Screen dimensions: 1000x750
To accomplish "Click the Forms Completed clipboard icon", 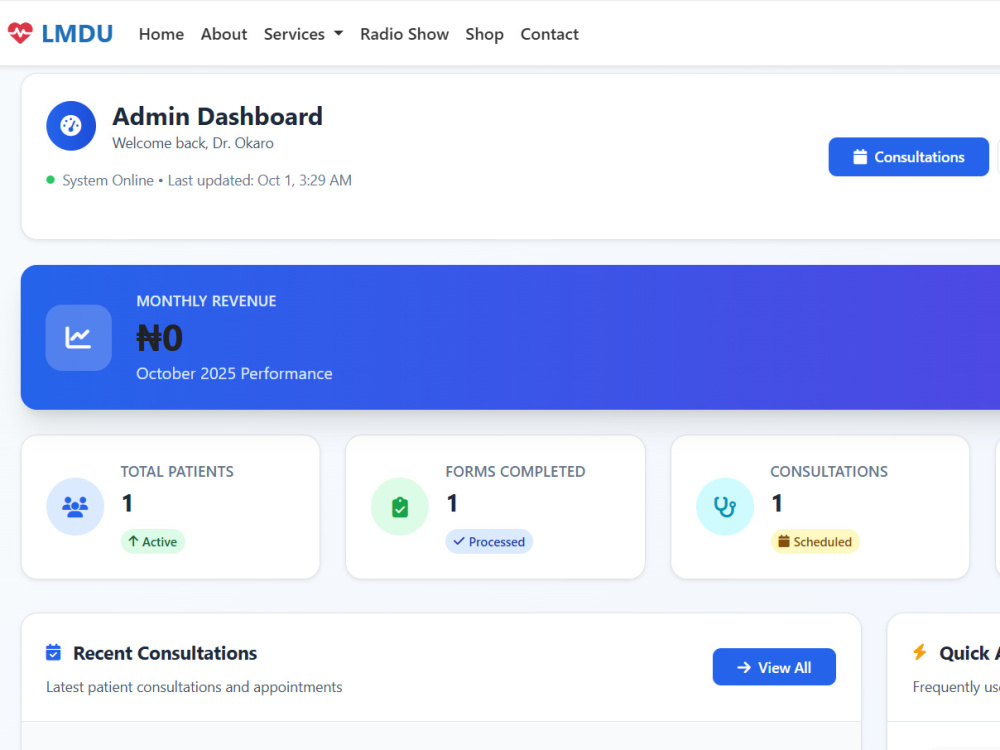I will coord(400,506).
